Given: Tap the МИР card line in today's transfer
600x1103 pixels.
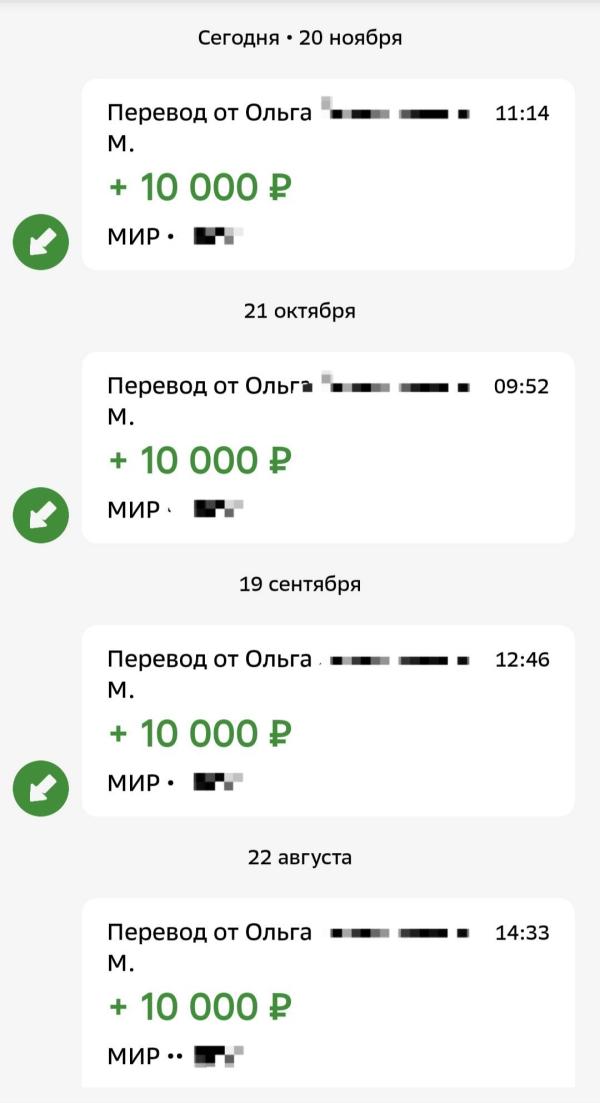Looking at the screenshot, I should click(x=175, y=237).
